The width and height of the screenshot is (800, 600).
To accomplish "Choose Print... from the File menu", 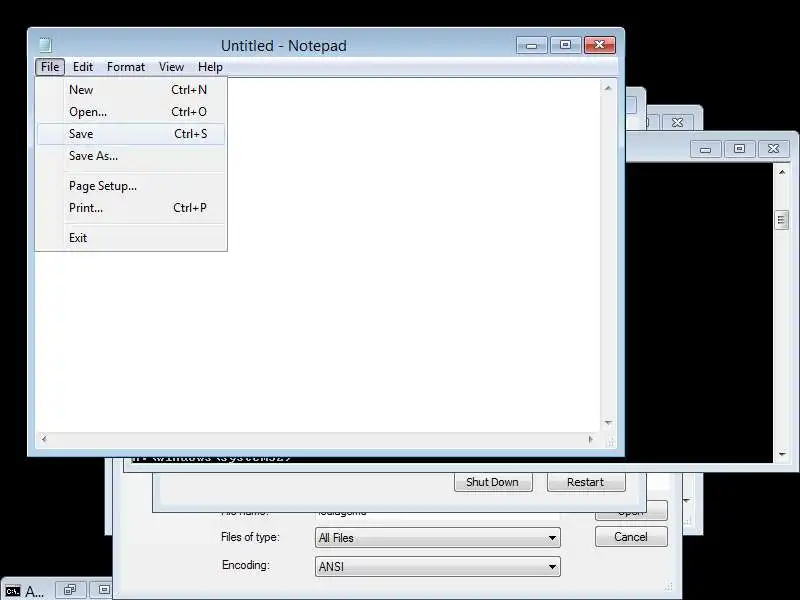I will pos(131,208).
